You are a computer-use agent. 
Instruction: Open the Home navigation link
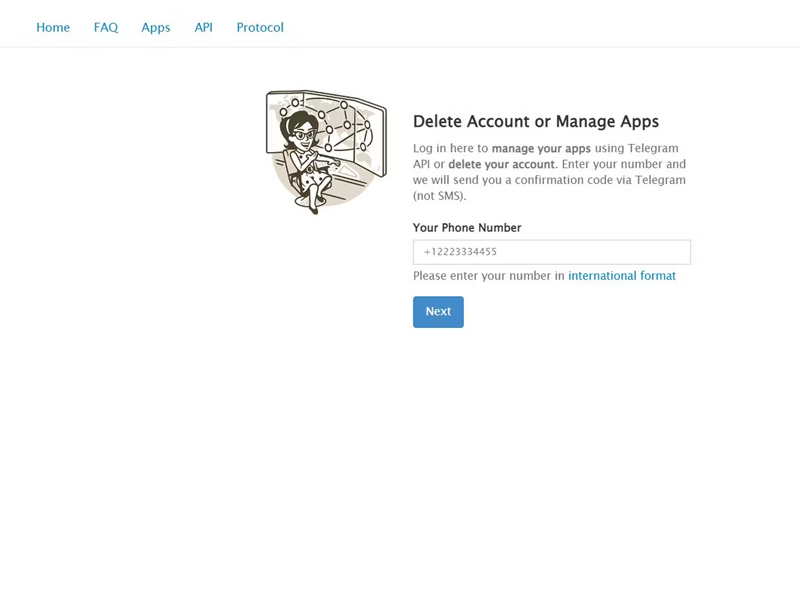[53, 28]
